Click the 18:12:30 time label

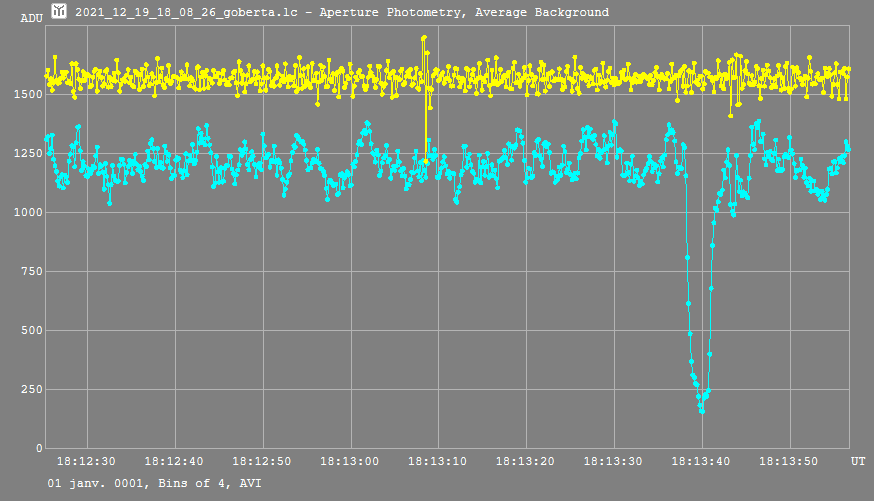[x=86, y=462]
